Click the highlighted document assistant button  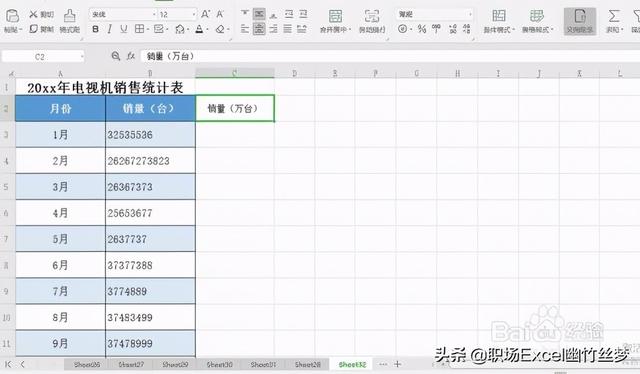580,21
